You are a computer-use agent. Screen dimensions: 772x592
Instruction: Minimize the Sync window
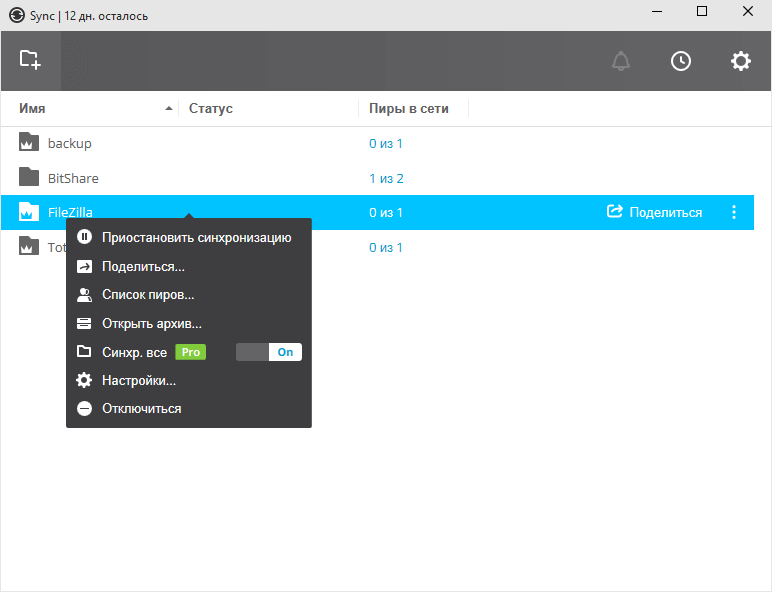pos(657,11)
